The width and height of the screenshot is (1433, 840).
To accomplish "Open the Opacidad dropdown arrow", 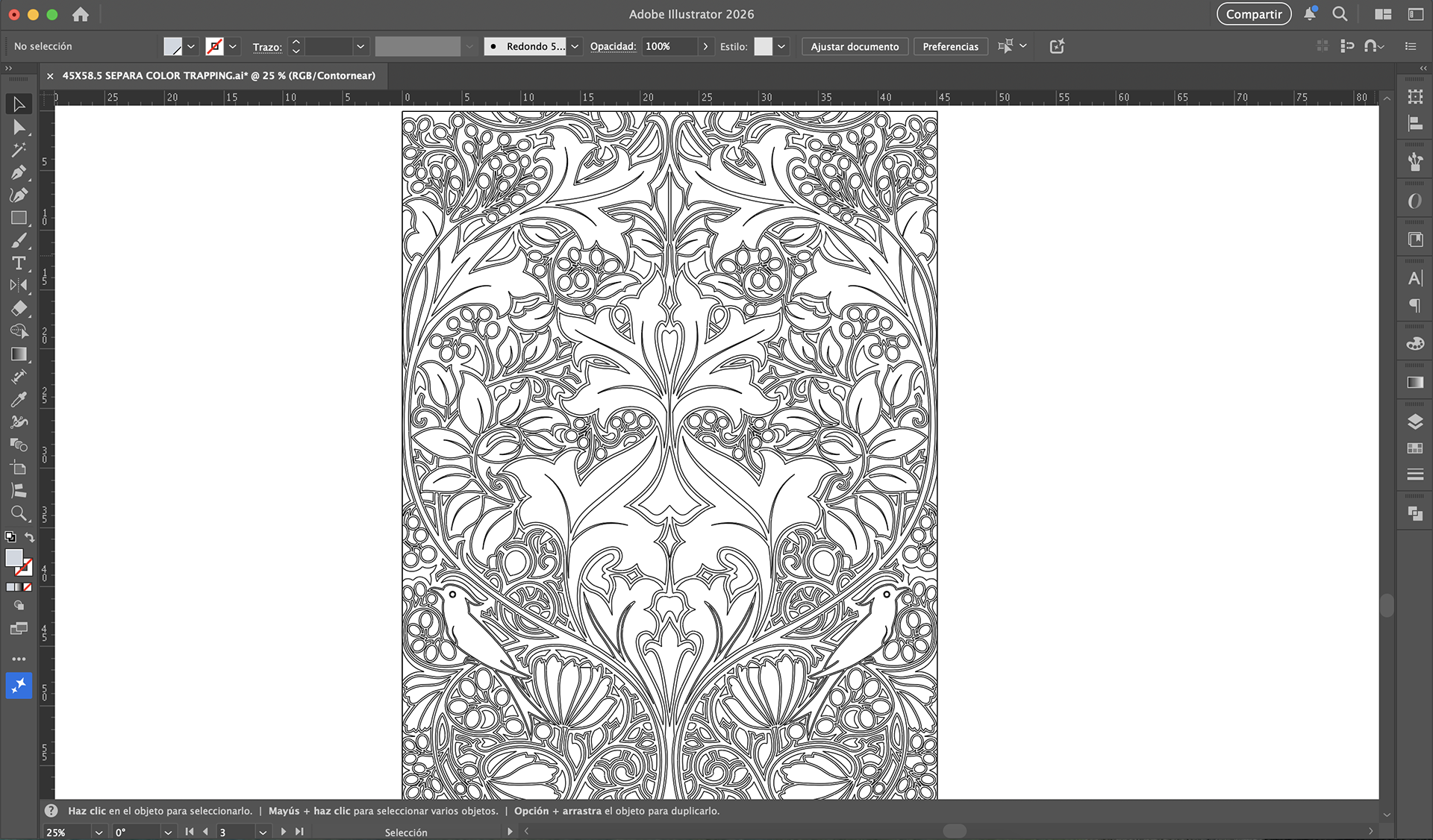I will point(705,46).
